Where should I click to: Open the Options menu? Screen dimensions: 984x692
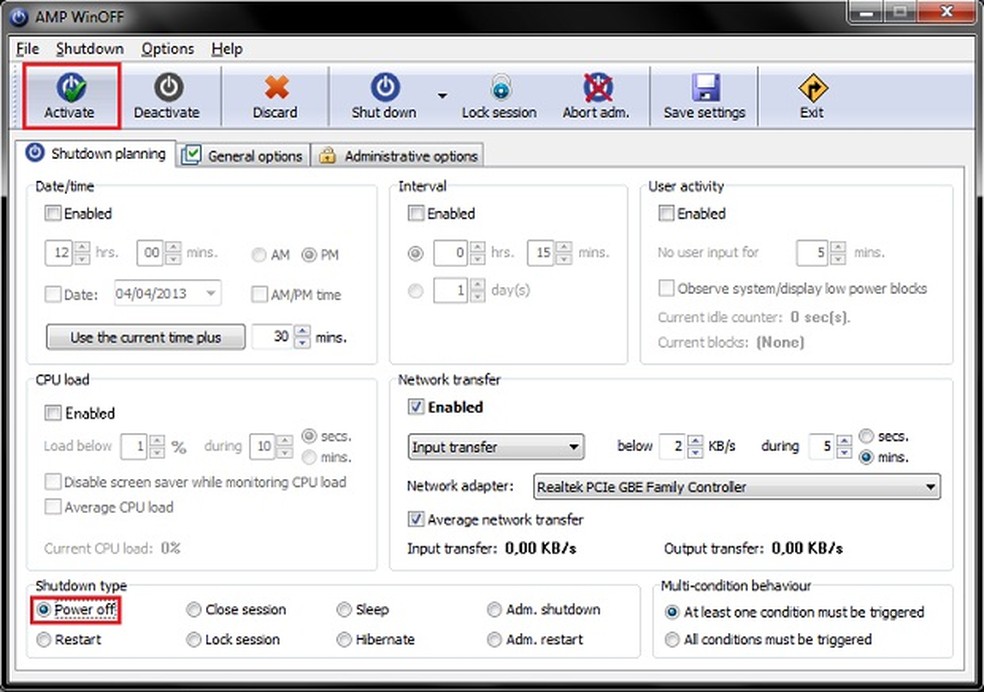click(x=168, y=49)
